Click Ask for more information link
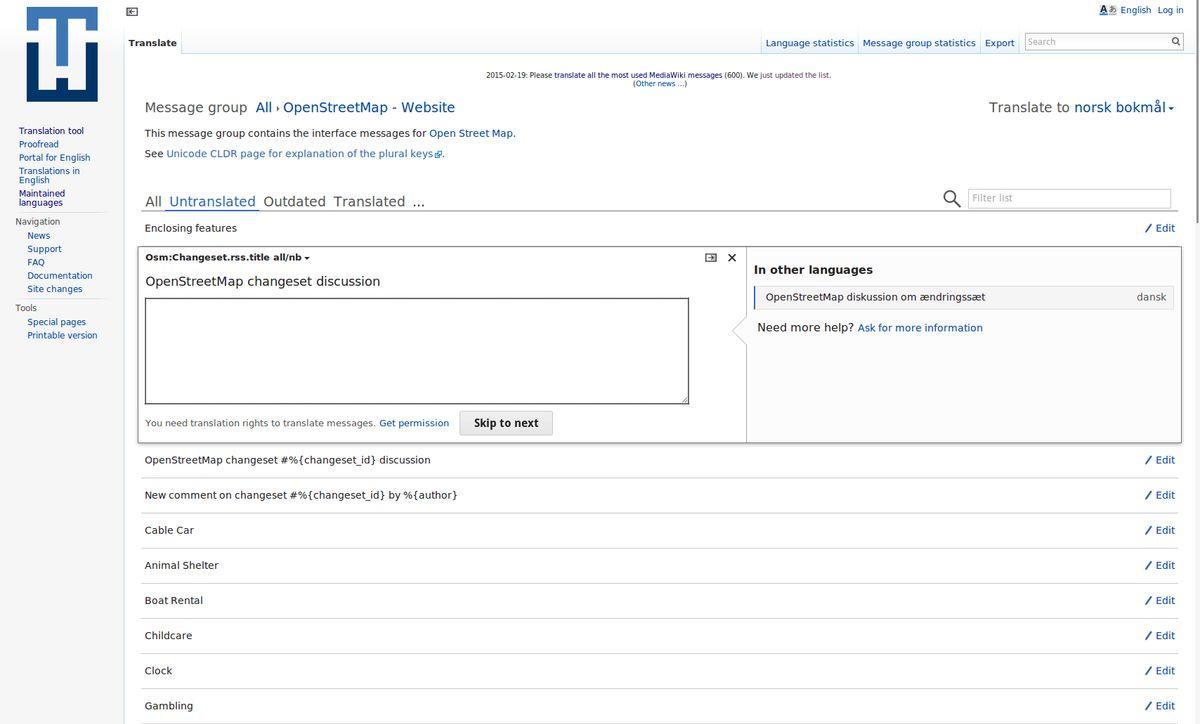 [920, 328]
